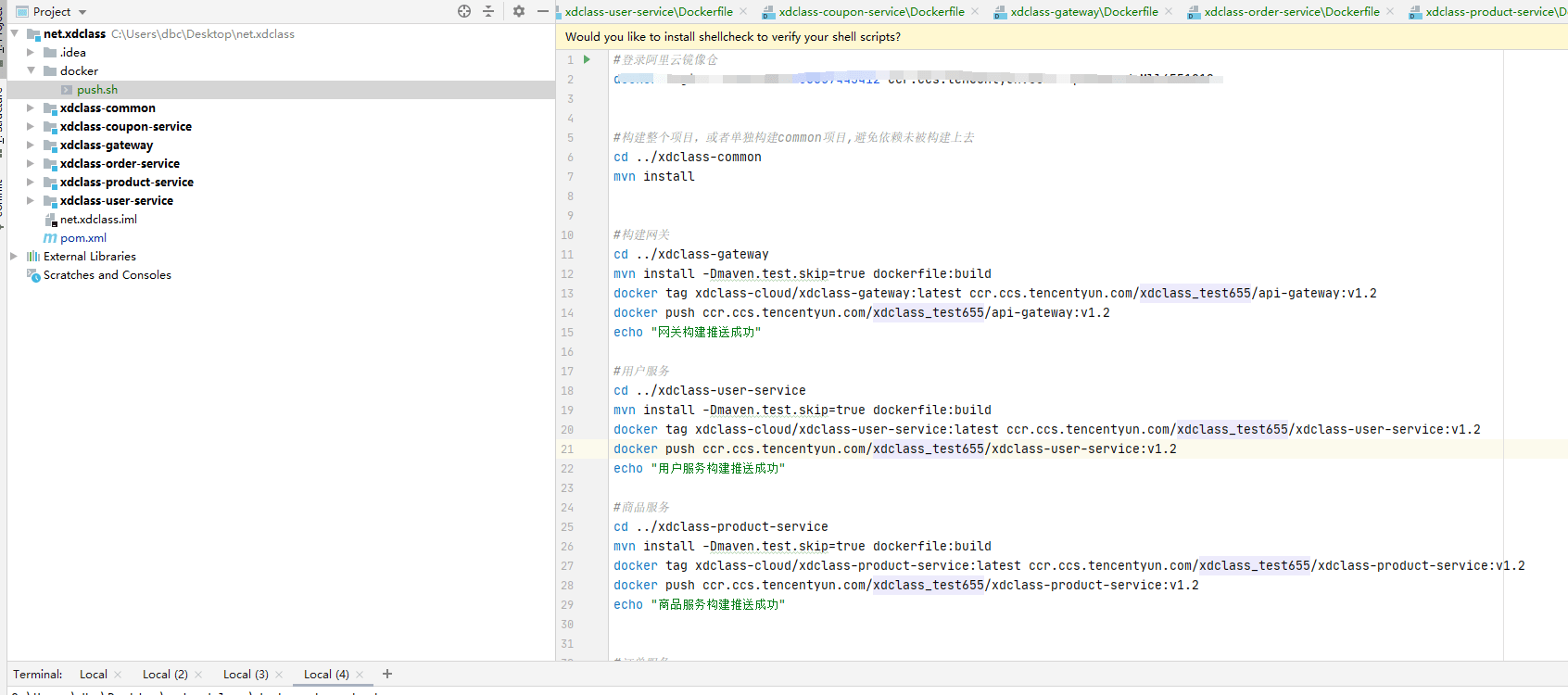Screen dimensions: 1568x695
Task: Hide the Project tool window
Action: pyautogui.click(x=543, y=11)
